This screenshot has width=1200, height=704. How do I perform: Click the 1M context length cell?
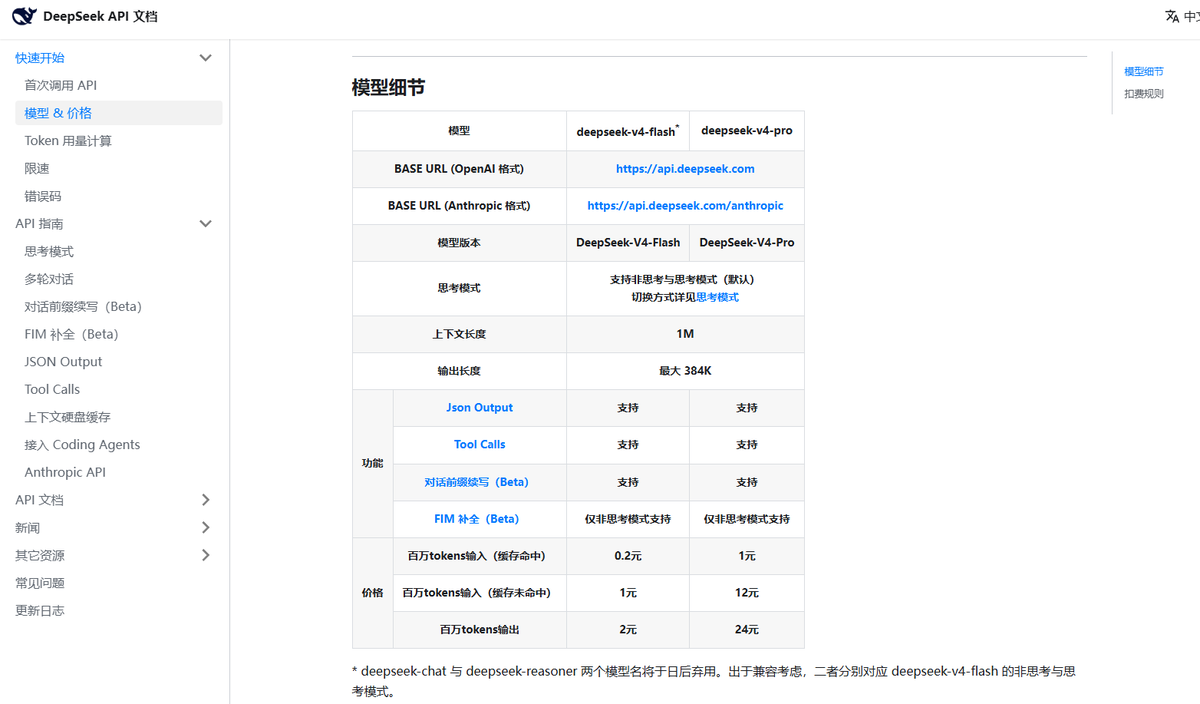coord(685,334)
